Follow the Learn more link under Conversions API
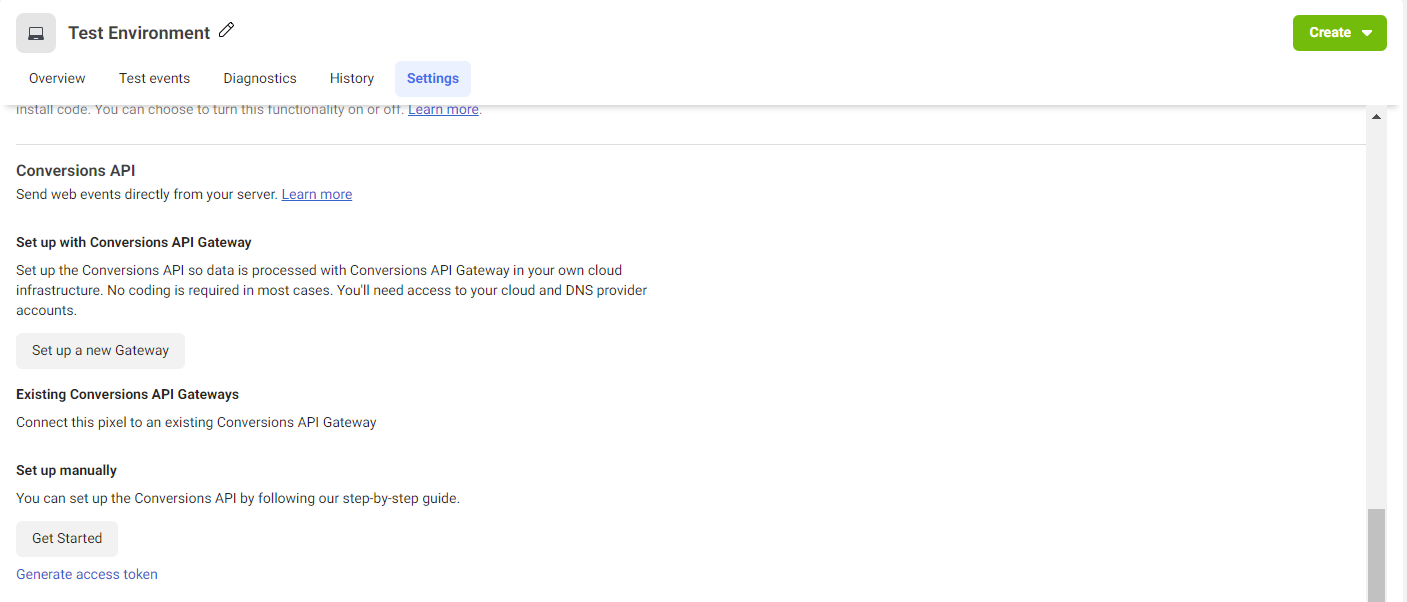 [317, 194]
